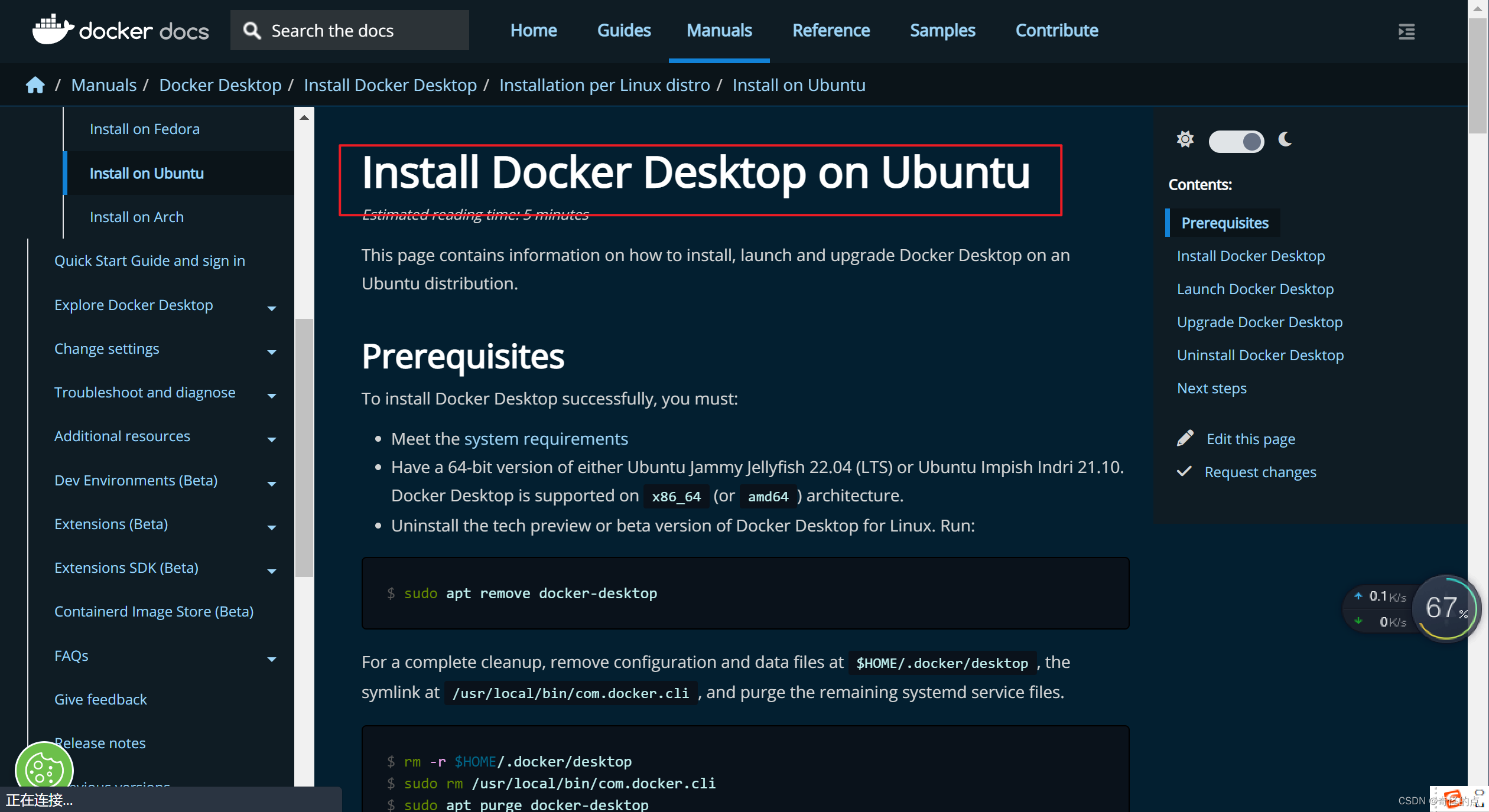Click the moon dark-mode icon
The image size is (1489, 812).
click(1284, 139)
